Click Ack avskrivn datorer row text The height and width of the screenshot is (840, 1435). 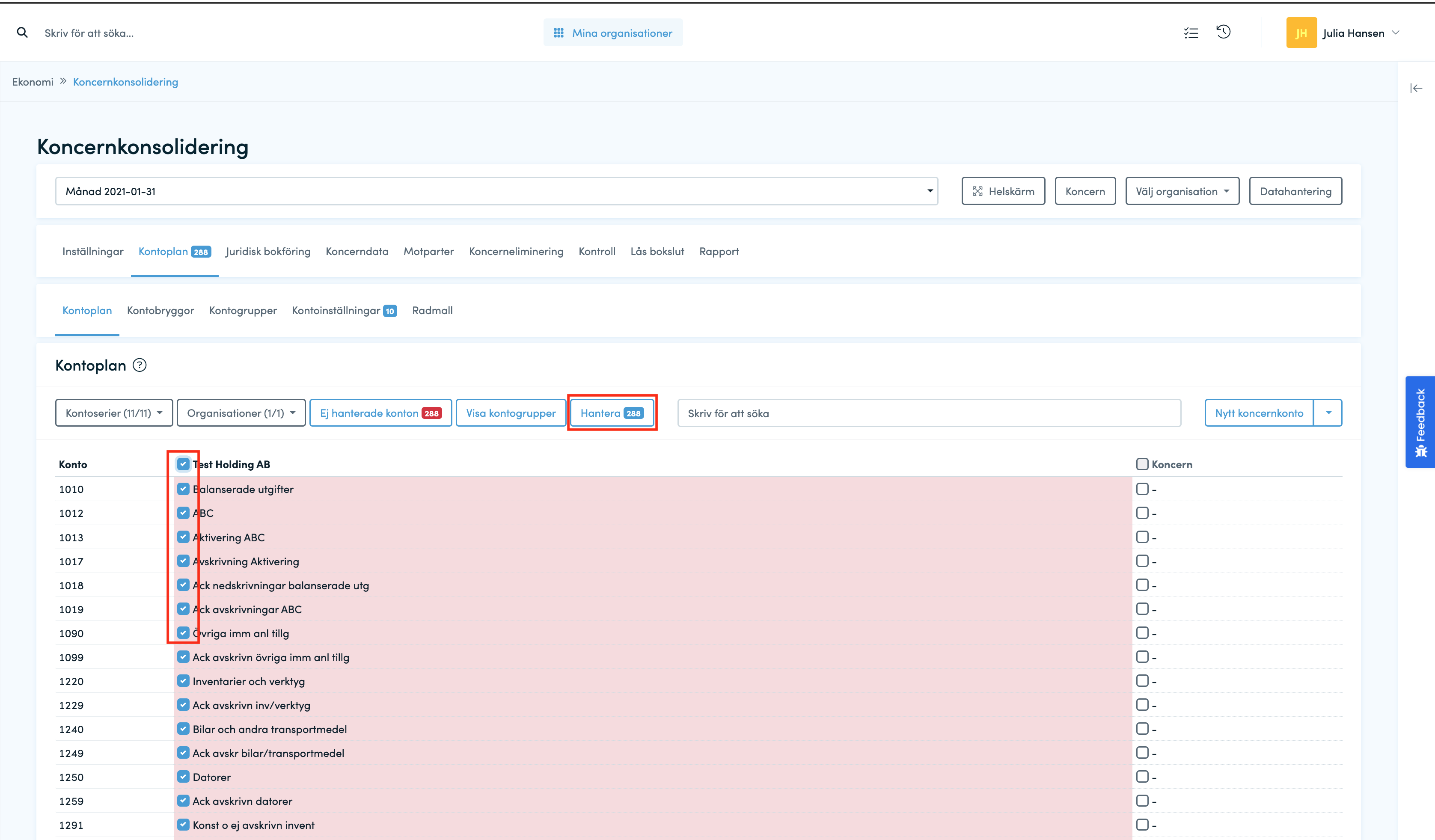(242, 801)
